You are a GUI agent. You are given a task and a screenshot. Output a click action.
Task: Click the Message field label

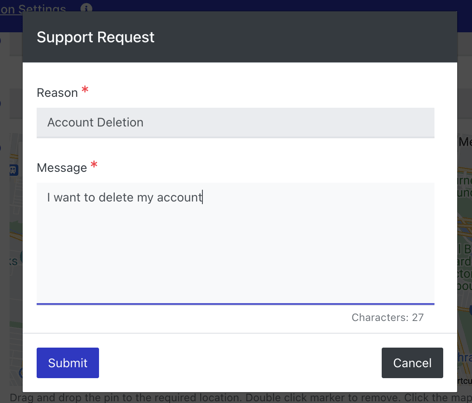62,168
